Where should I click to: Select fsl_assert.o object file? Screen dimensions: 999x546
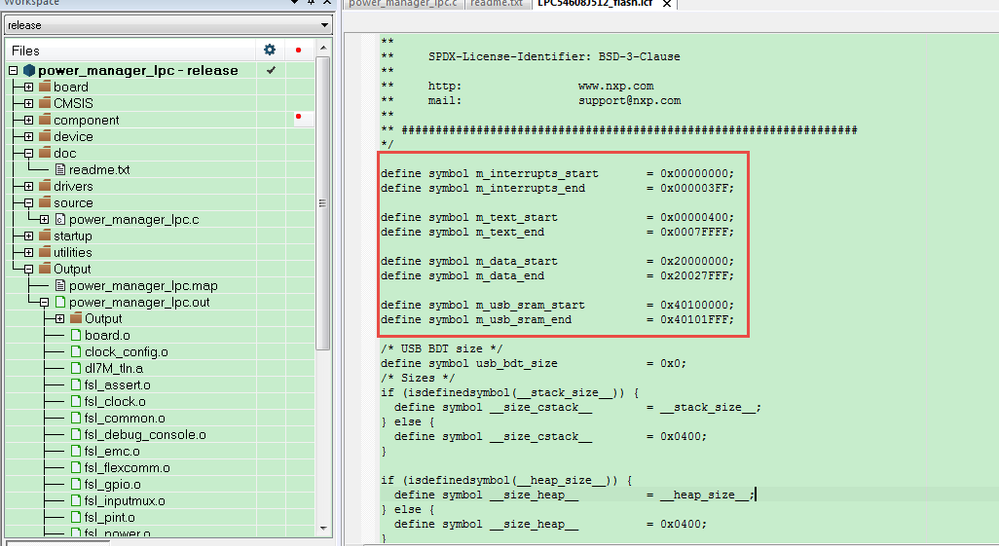pos(118,385)
